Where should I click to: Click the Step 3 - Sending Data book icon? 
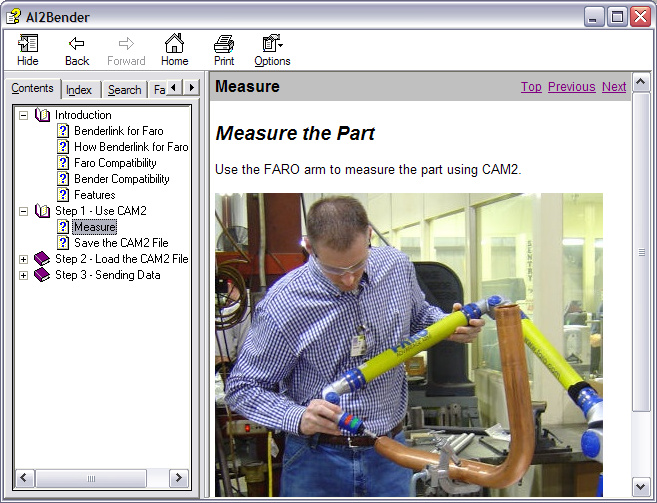[x=42, y=275]
